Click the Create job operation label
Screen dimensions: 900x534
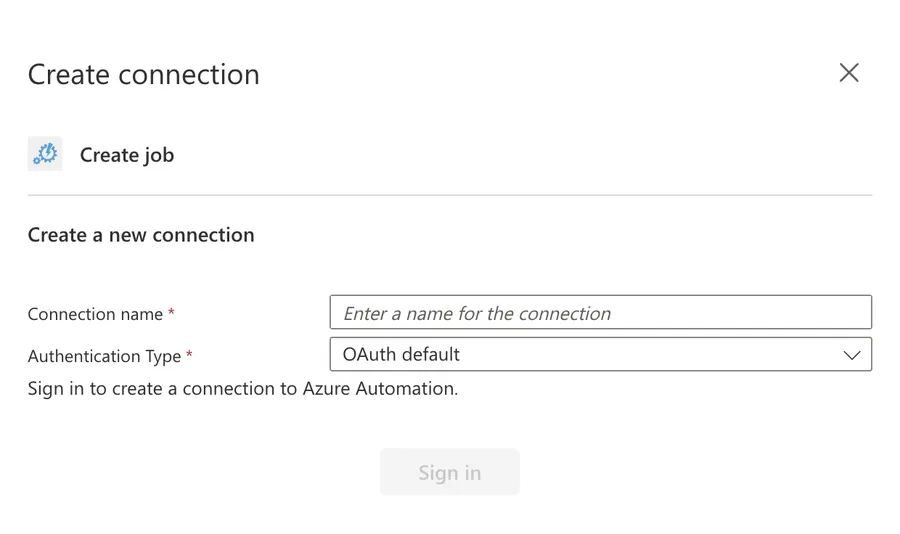click(127, 155)
